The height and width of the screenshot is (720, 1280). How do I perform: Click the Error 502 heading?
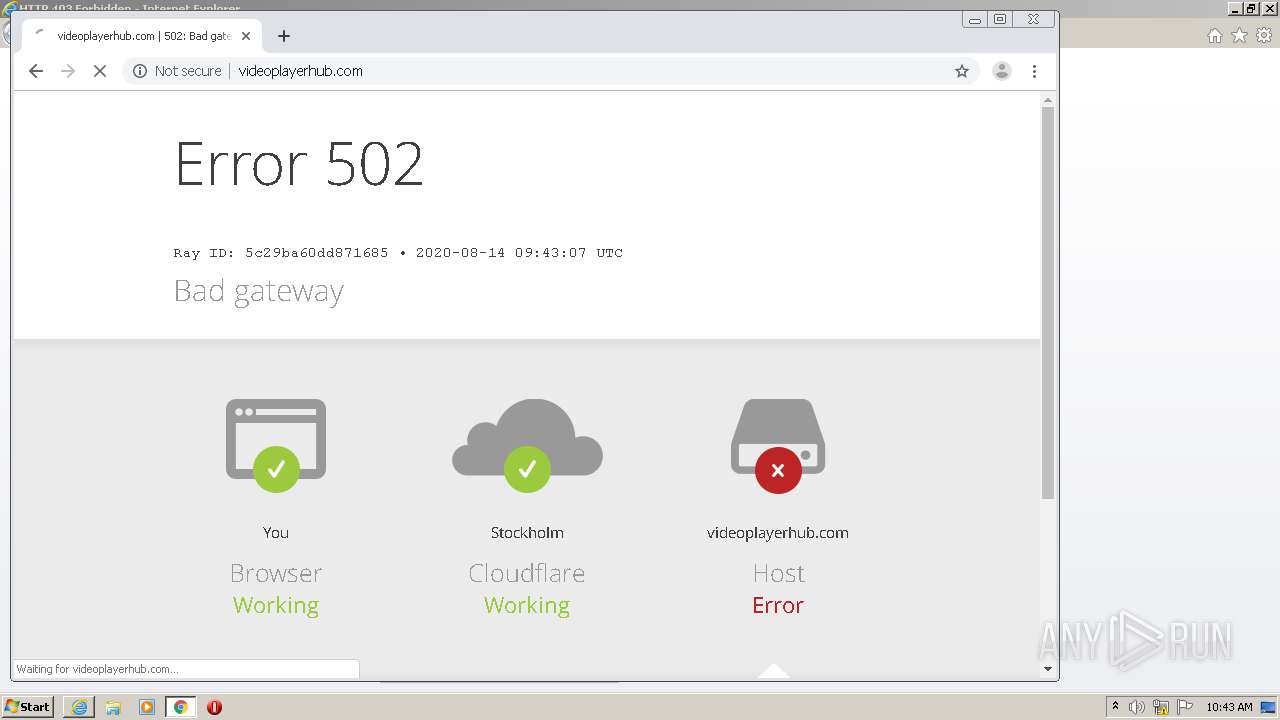coord(299,163)
